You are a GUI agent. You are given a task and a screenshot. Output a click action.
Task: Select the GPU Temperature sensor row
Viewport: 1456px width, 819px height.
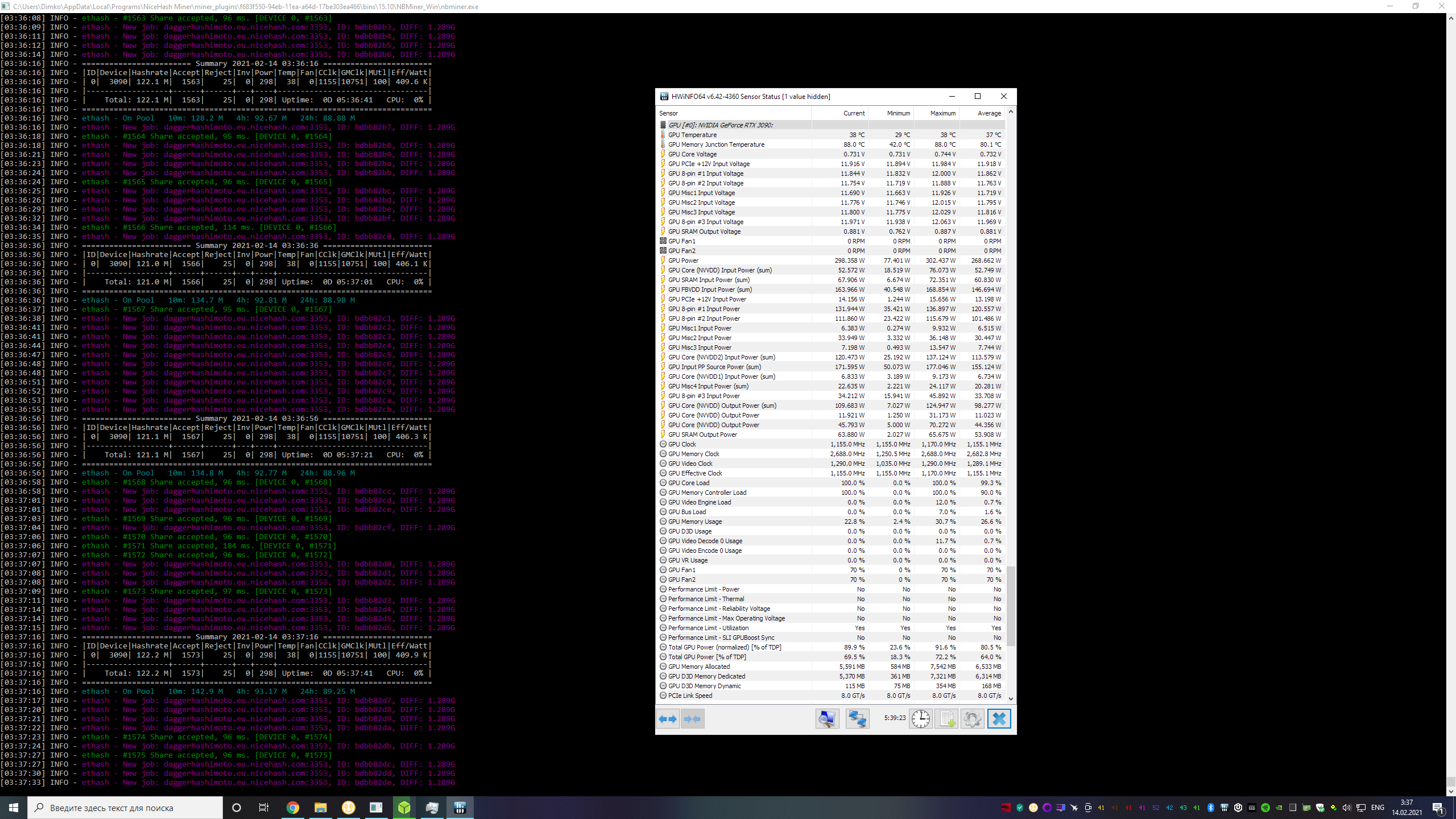tap(692, 135)
